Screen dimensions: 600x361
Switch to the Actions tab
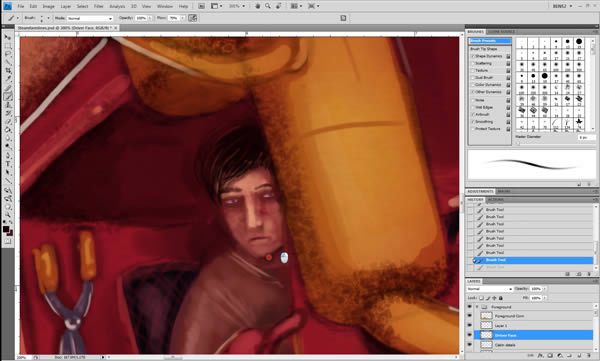pos(496,200)
